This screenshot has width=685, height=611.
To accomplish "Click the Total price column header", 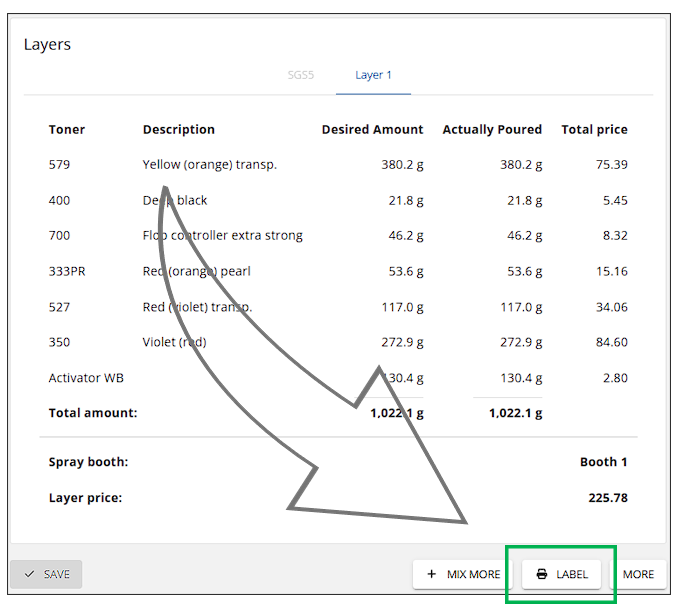I will pos(595,129).
